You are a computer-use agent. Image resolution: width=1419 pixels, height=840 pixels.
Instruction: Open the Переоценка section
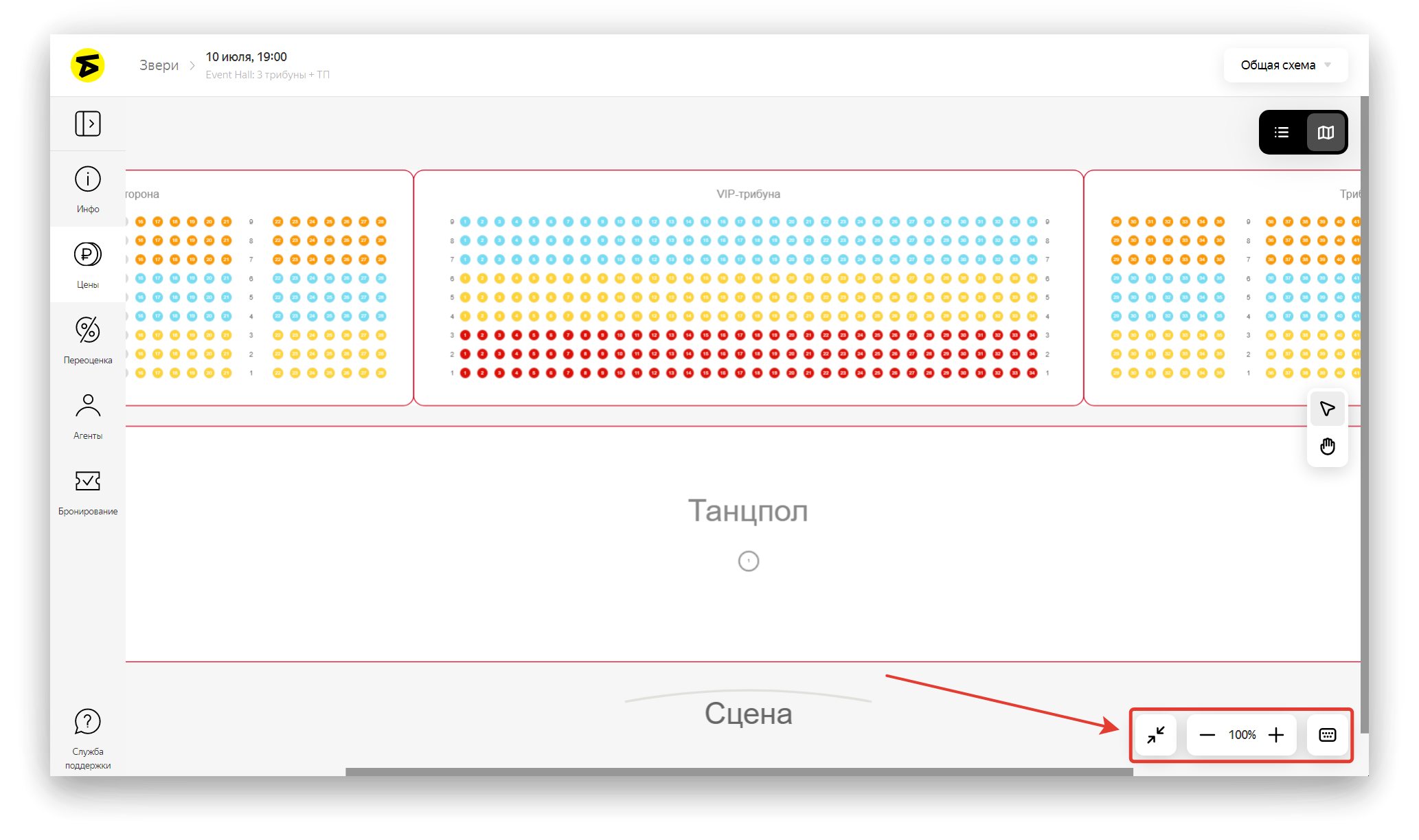coord(88,340)
